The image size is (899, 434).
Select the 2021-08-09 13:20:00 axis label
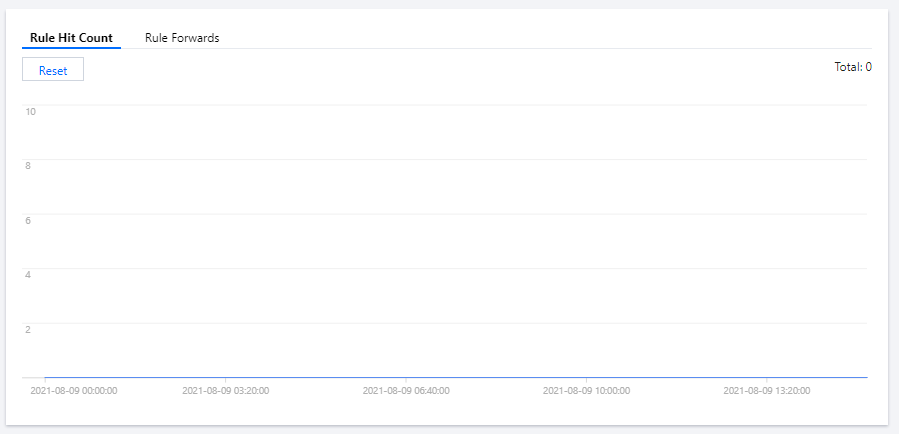766,391
